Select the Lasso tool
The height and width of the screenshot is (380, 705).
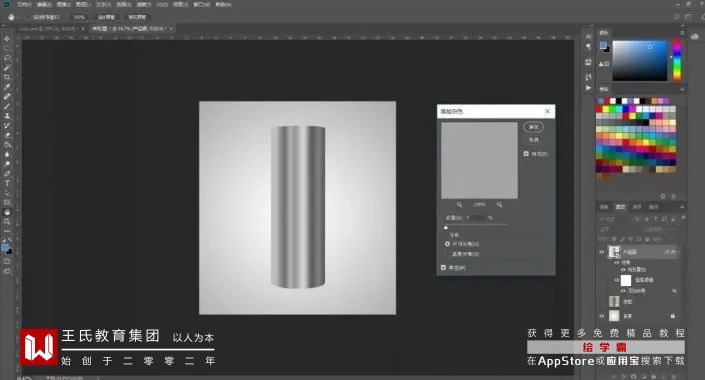point(7,58)
